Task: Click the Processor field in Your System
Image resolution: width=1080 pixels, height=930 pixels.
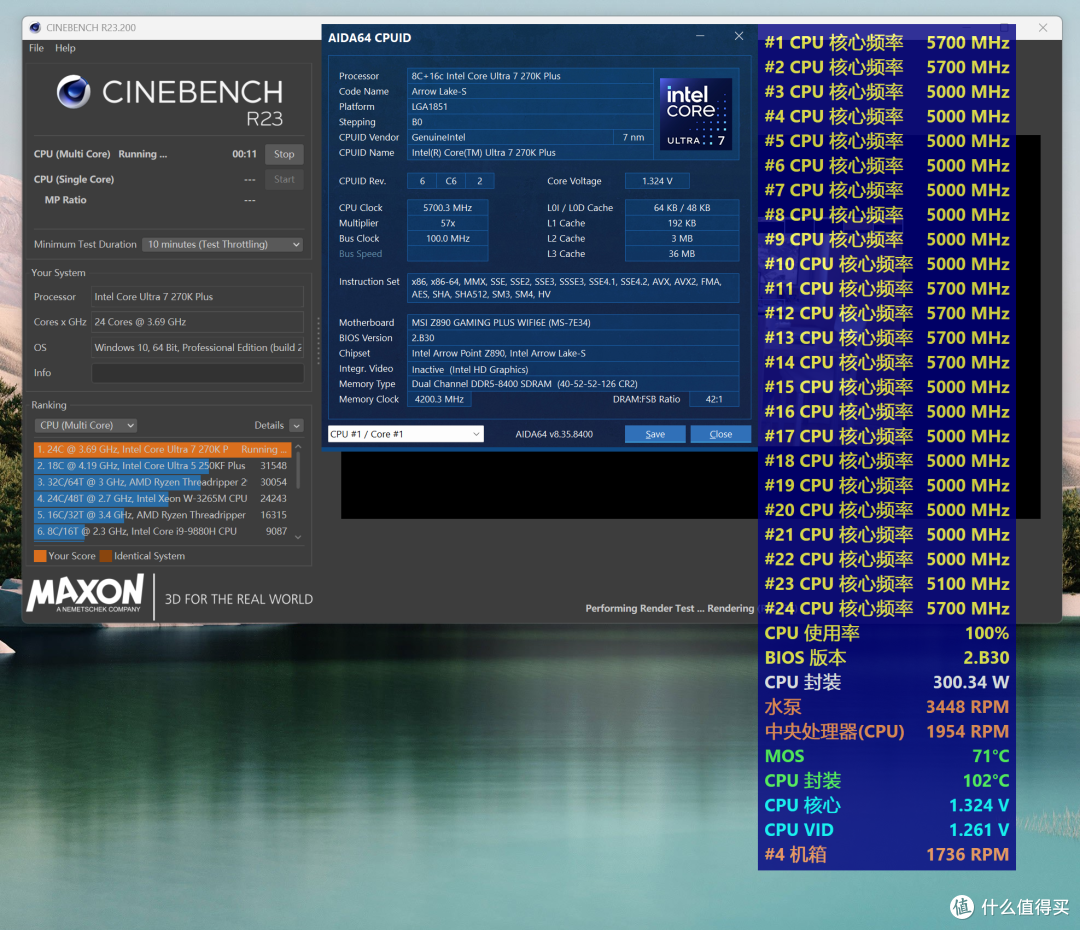Action: coord(197,297)
